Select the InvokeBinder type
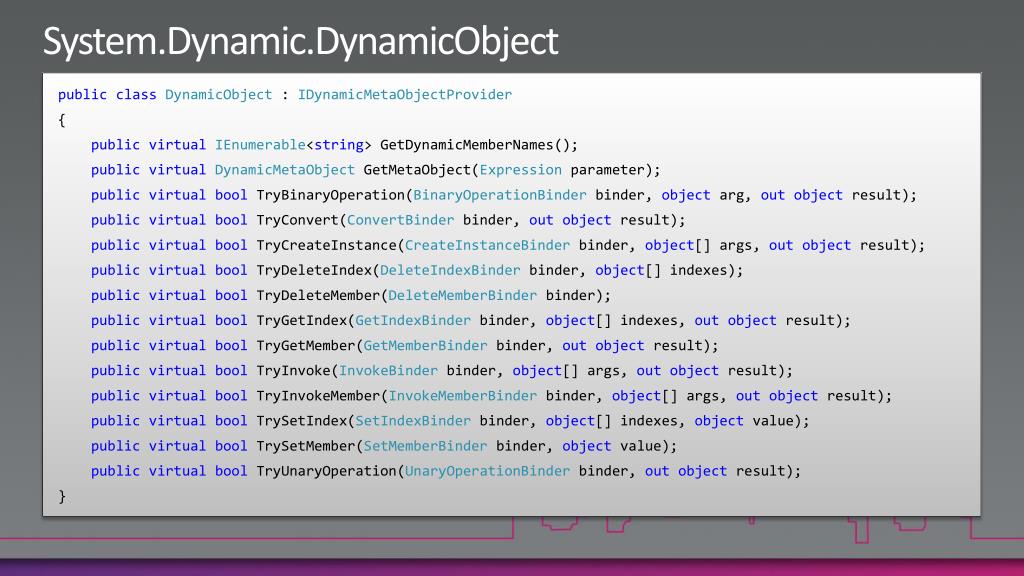The height and width of the screenshot is (576, 1024). [388, 371]
